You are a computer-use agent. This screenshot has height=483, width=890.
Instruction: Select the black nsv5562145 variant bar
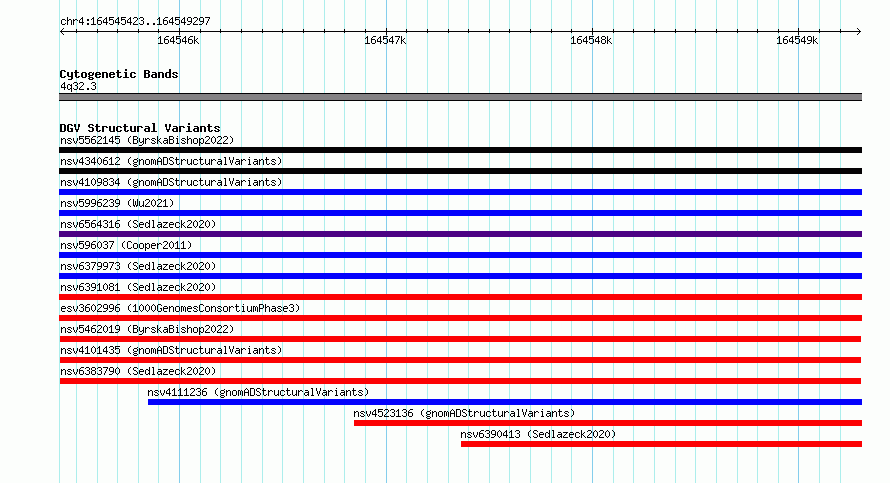(460, 150)
